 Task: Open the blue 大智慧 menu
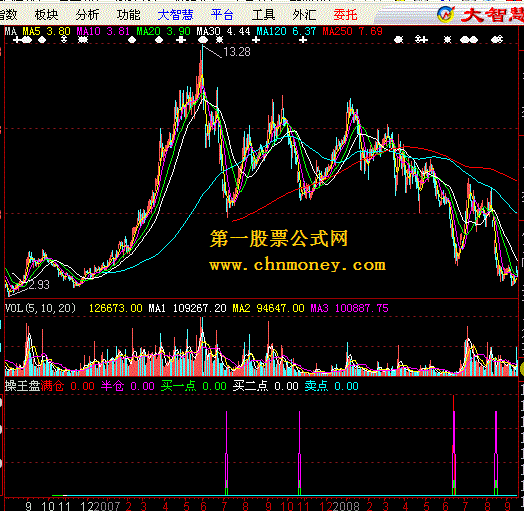pos(175,15)
